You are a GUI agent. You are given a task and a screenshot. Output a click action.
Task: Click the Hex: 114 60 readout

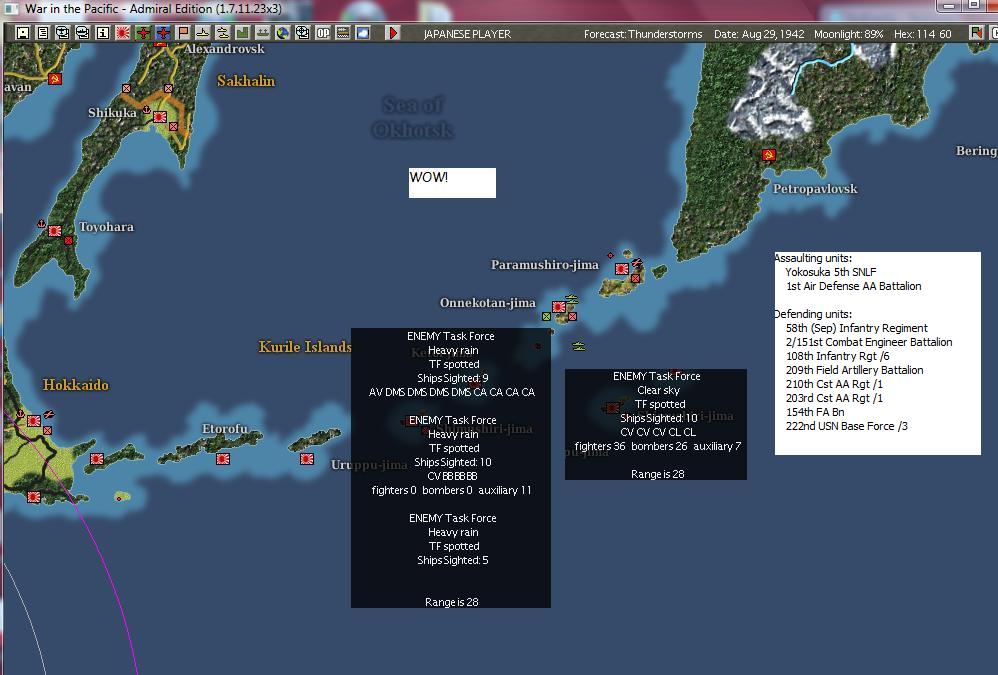point(922,34)
